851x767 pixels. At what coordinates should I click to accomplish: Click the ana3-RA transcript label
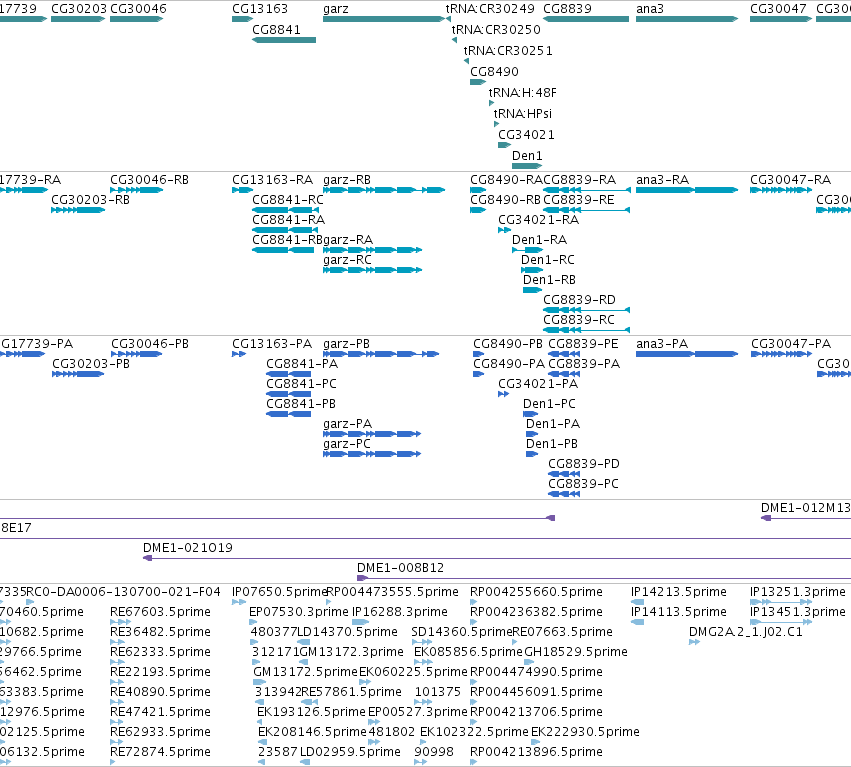pyautogui.click(x=662, y=180)
